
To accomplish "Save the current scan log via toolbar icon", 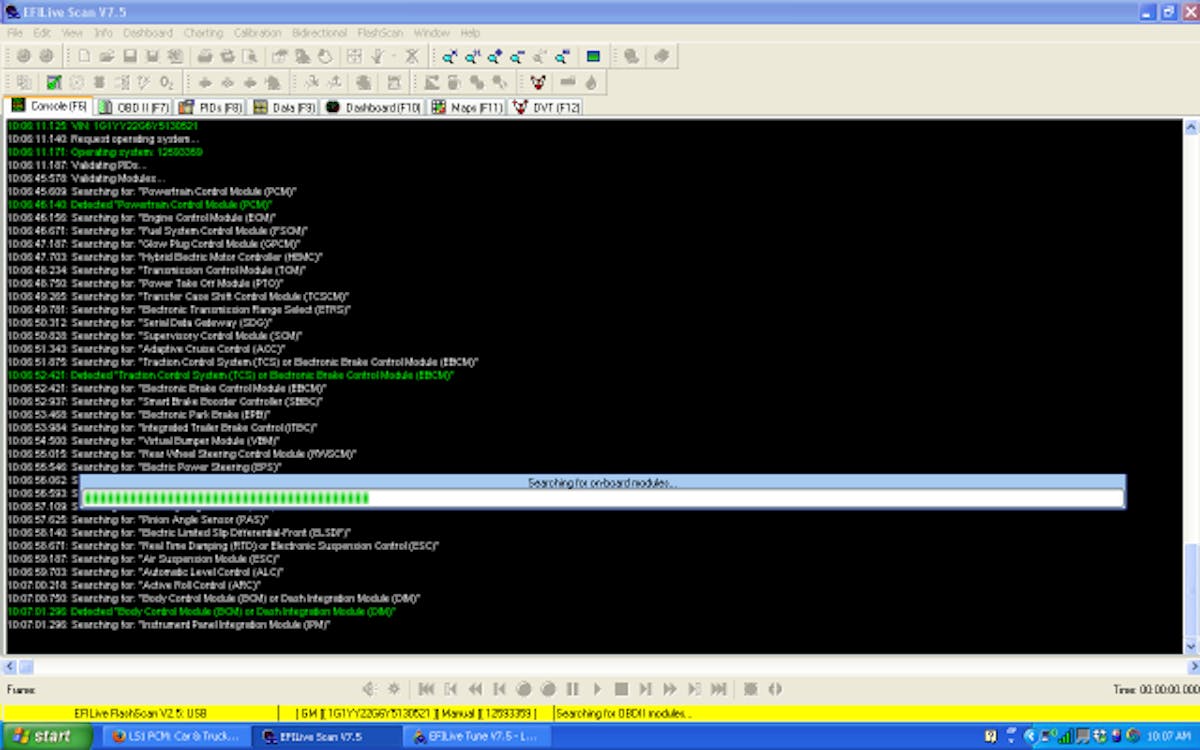I will point(129,55).
